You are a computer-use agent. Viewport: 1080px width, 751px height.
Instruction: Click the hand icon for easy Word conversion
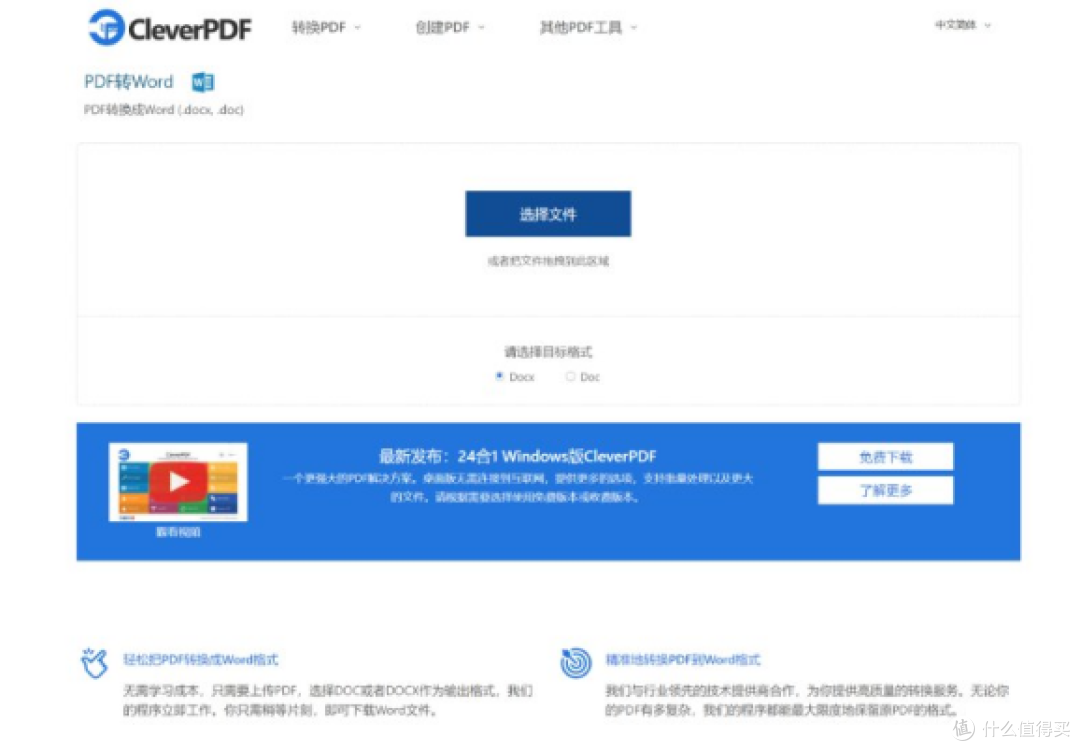click(94, 663)
